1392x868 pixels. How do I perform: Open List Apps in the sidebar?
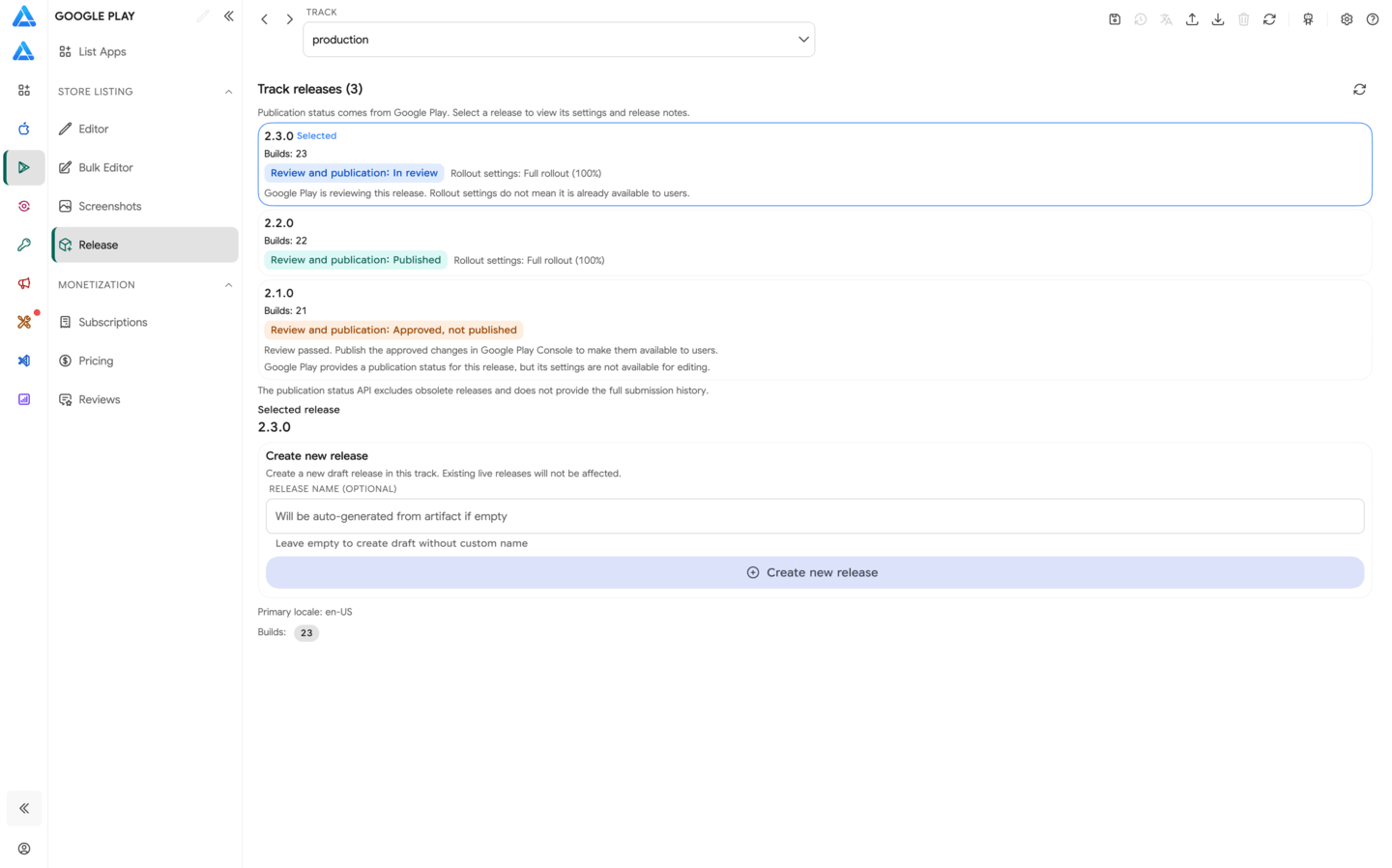point(145,51)
